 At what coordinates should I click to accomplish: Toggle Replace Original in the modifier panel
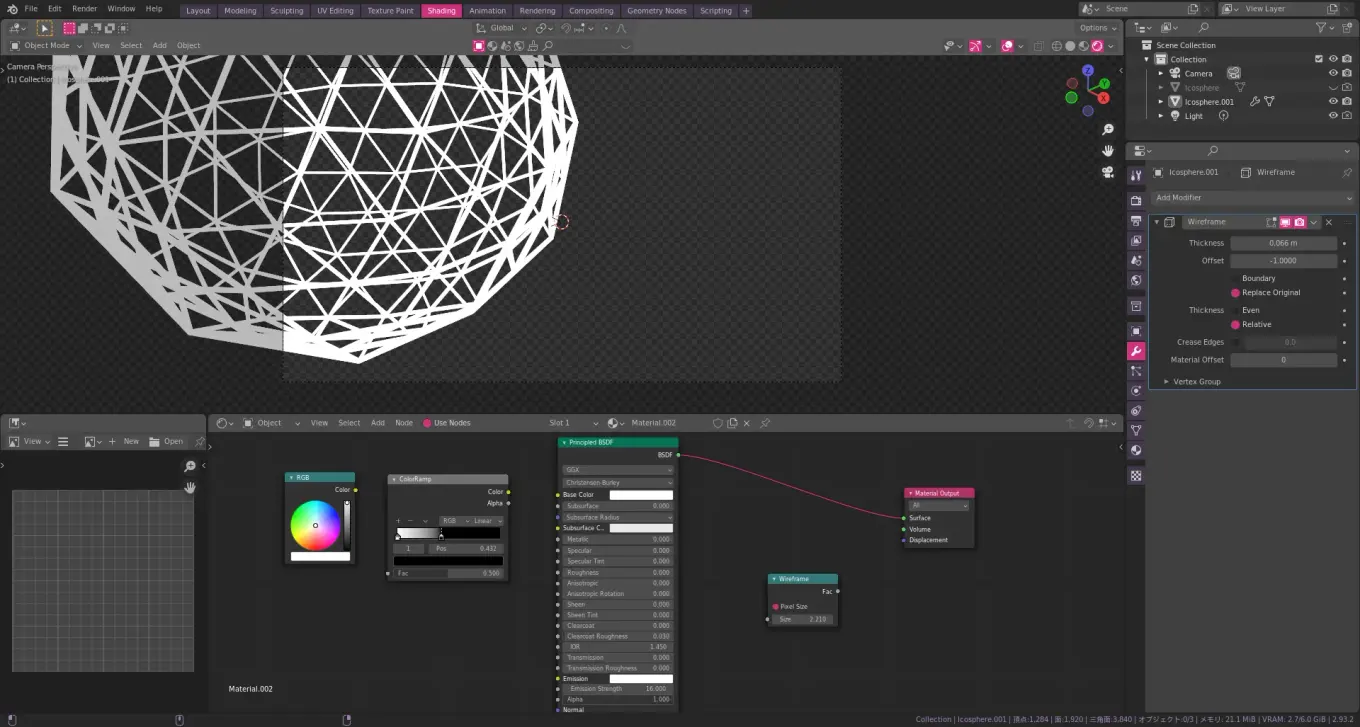pyautogui.click(x=1237, y=292)
